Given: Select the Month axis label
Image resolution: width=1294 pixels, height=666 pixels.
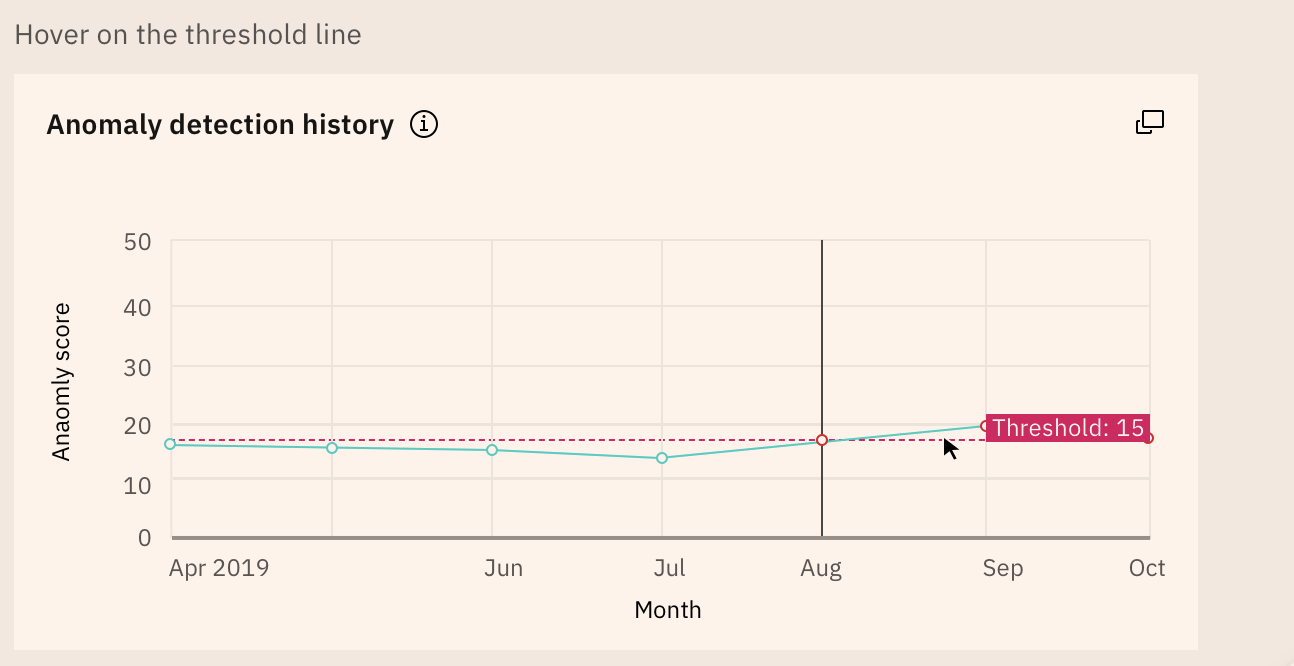Looking at the screenshot, I should click(668, 610).
